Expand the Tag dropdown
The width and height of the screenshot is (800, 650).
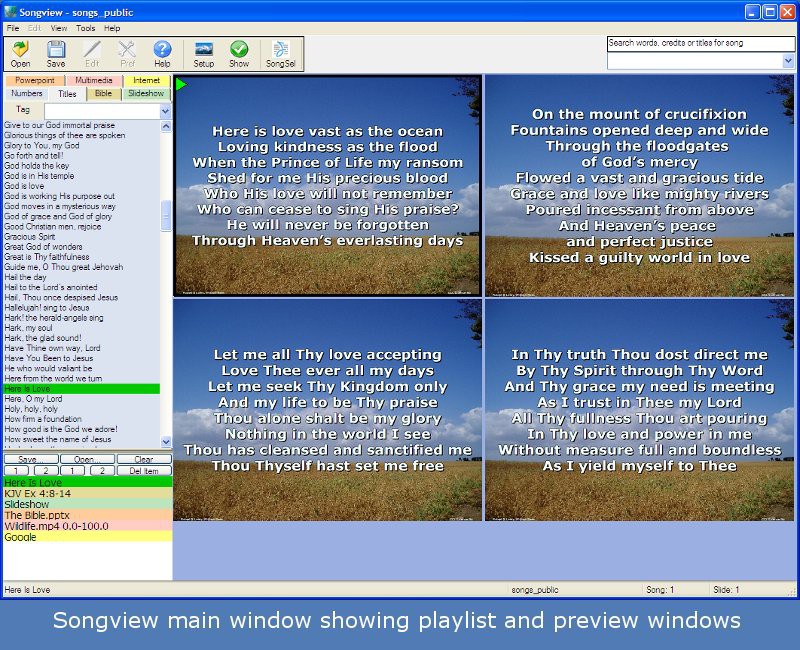click(165, 111)
